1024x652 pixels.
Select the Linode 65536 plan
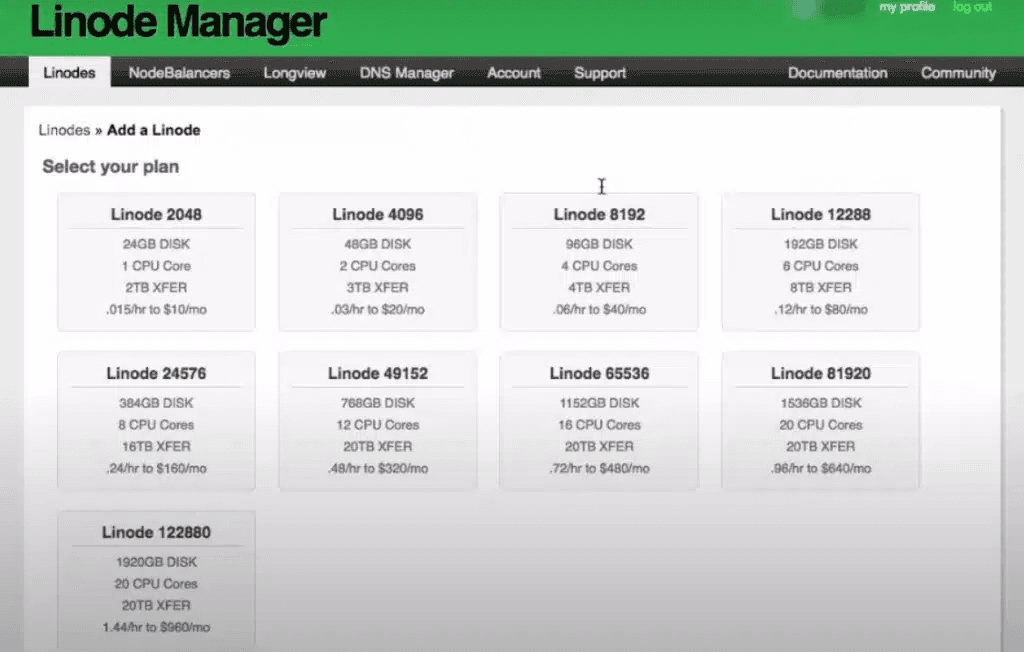pos(599,421)
